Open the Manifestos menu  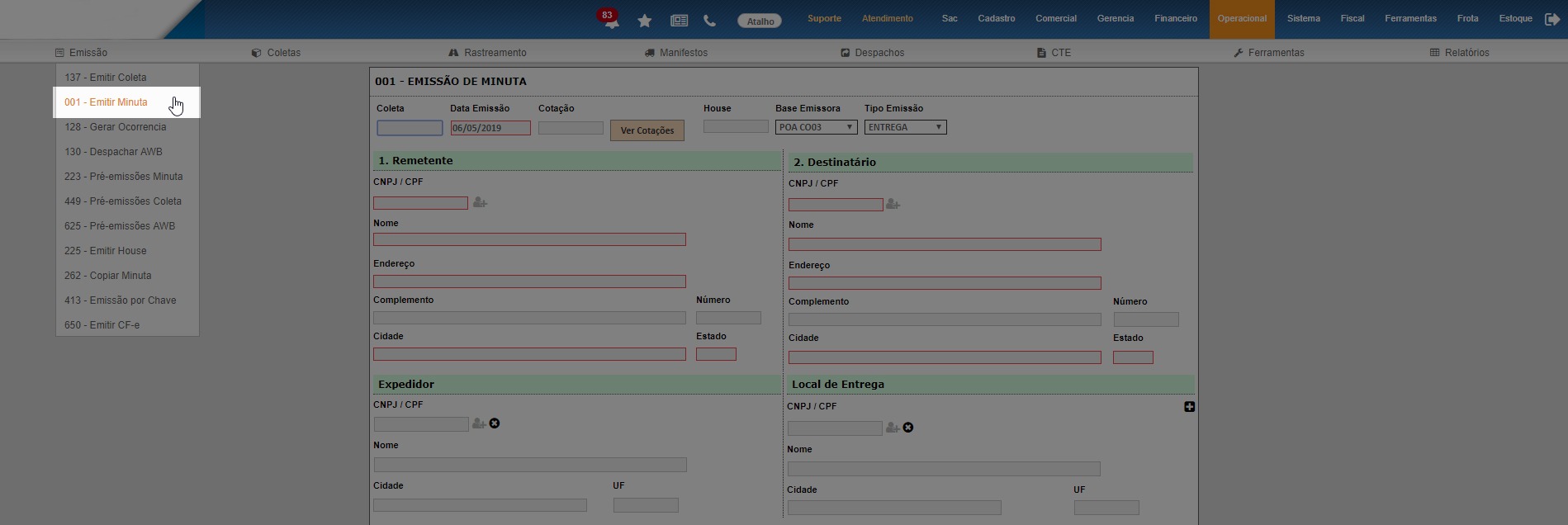(x=676, y=53)
